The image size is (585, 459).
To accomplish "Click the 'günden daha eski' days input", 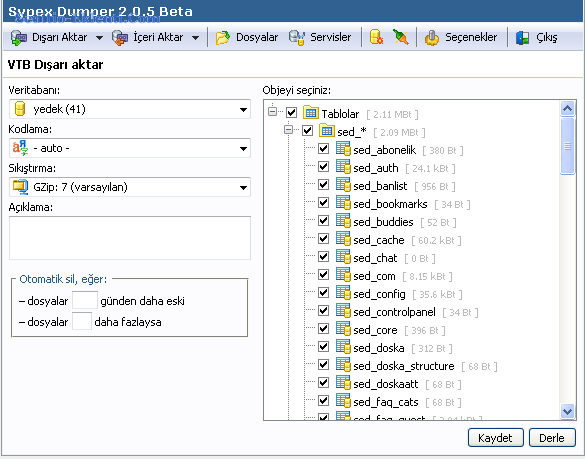I will tap(85, 300).
